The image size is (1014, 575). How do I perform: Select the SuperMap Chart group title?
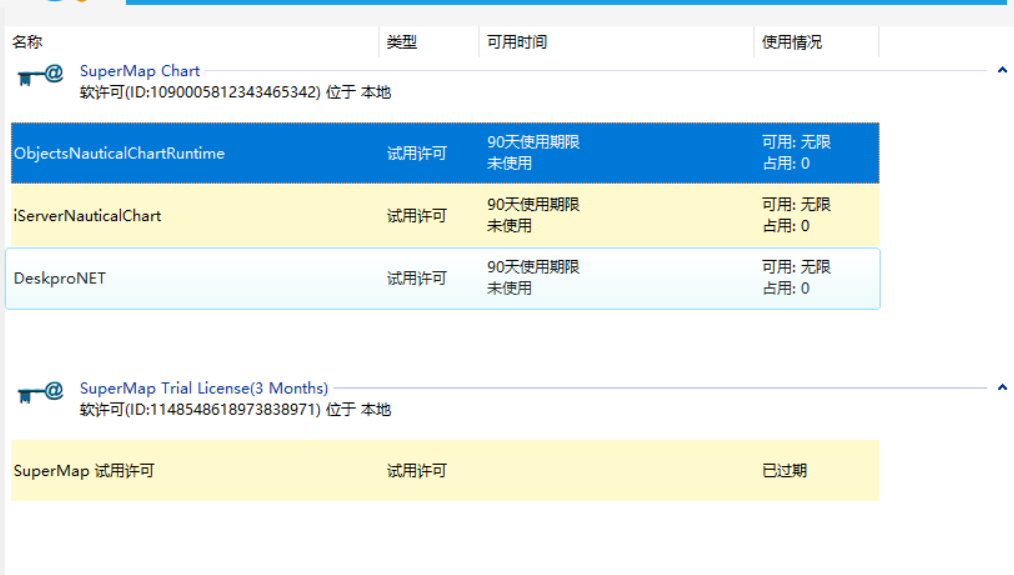tap(140, 71)
